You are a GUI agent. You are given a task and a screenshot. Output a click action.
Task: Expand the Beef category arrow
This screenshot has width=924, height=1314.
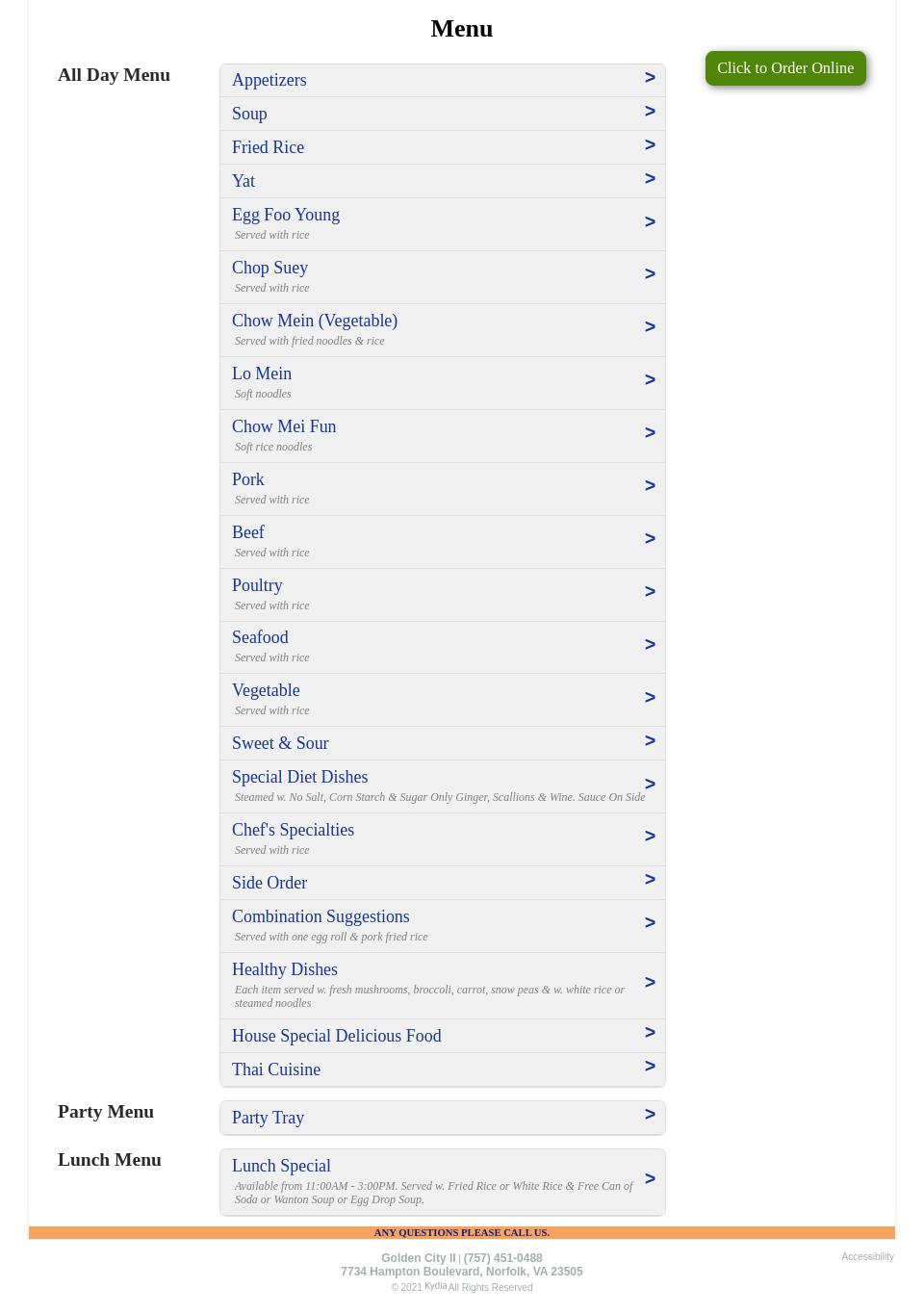point(650,539)
